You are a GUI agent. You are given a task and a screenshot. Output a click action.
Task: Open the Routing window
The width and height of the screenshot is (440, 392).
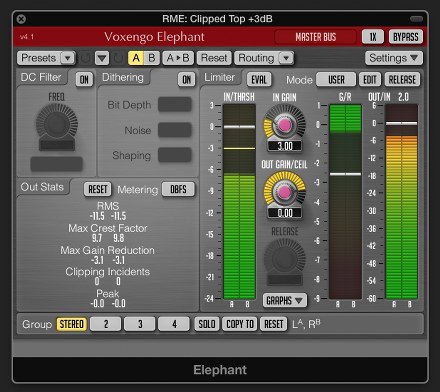tap(256, 58)
